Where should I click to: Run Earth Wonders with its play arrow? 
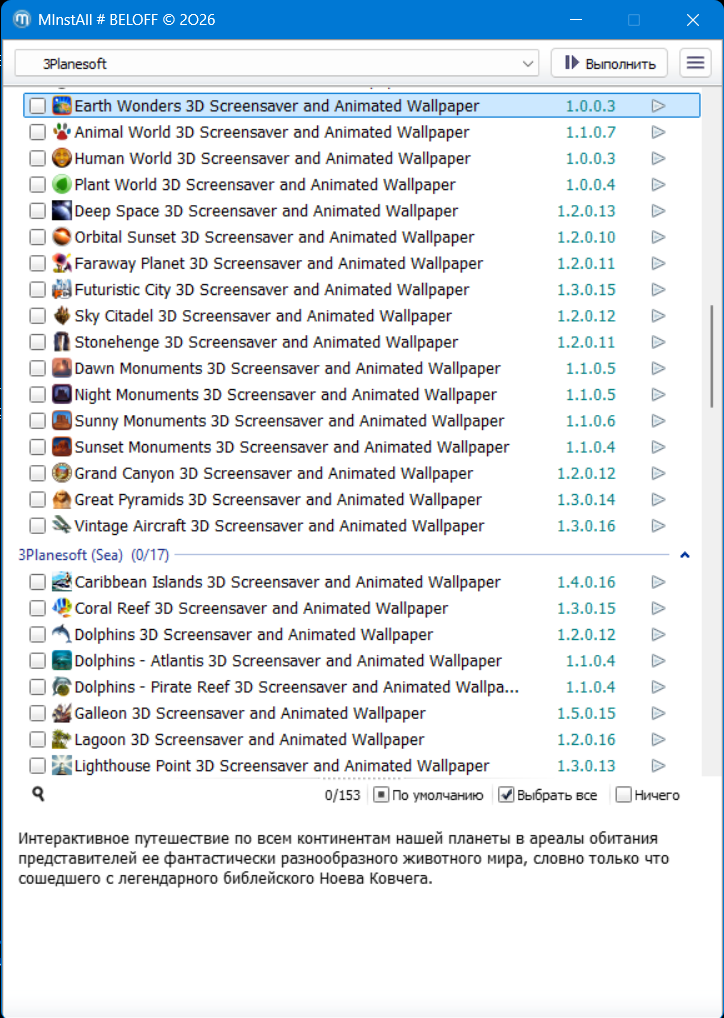tap(658, 106)
